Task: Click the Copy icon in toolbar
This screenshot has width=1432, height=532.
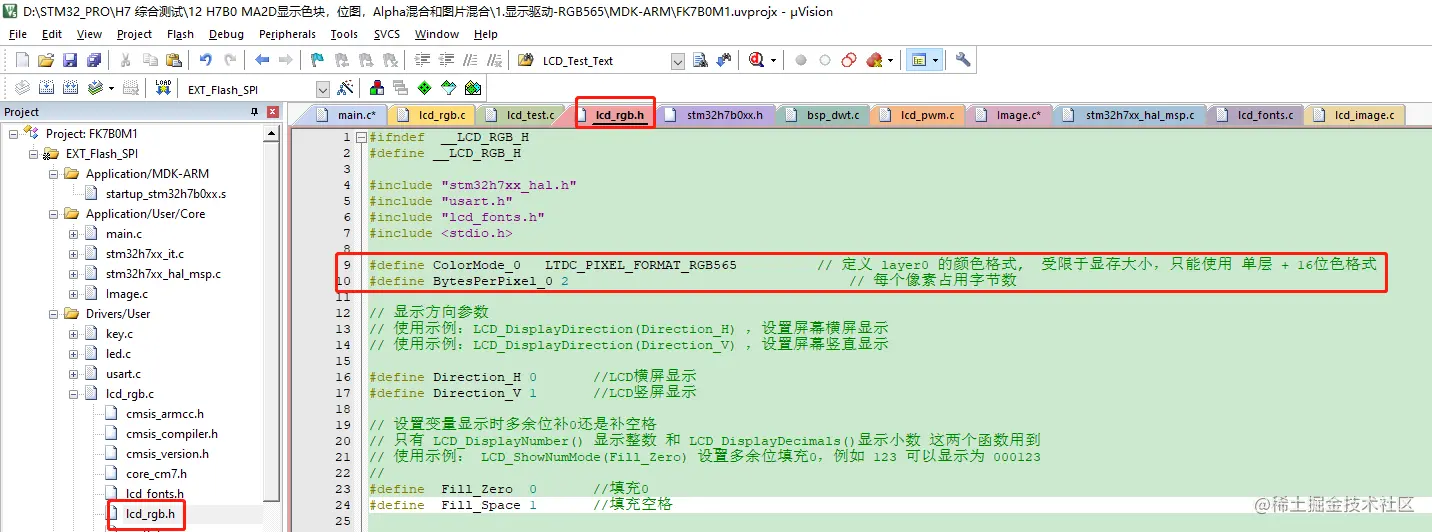Action: pyautogui.click(x=149, y=60)
